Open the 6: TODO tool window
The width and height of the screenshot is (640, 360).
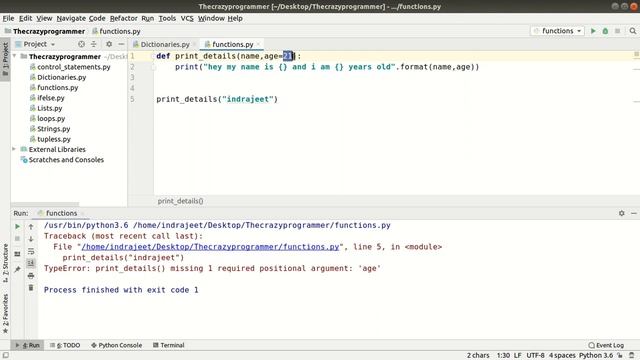pos(65,345)
